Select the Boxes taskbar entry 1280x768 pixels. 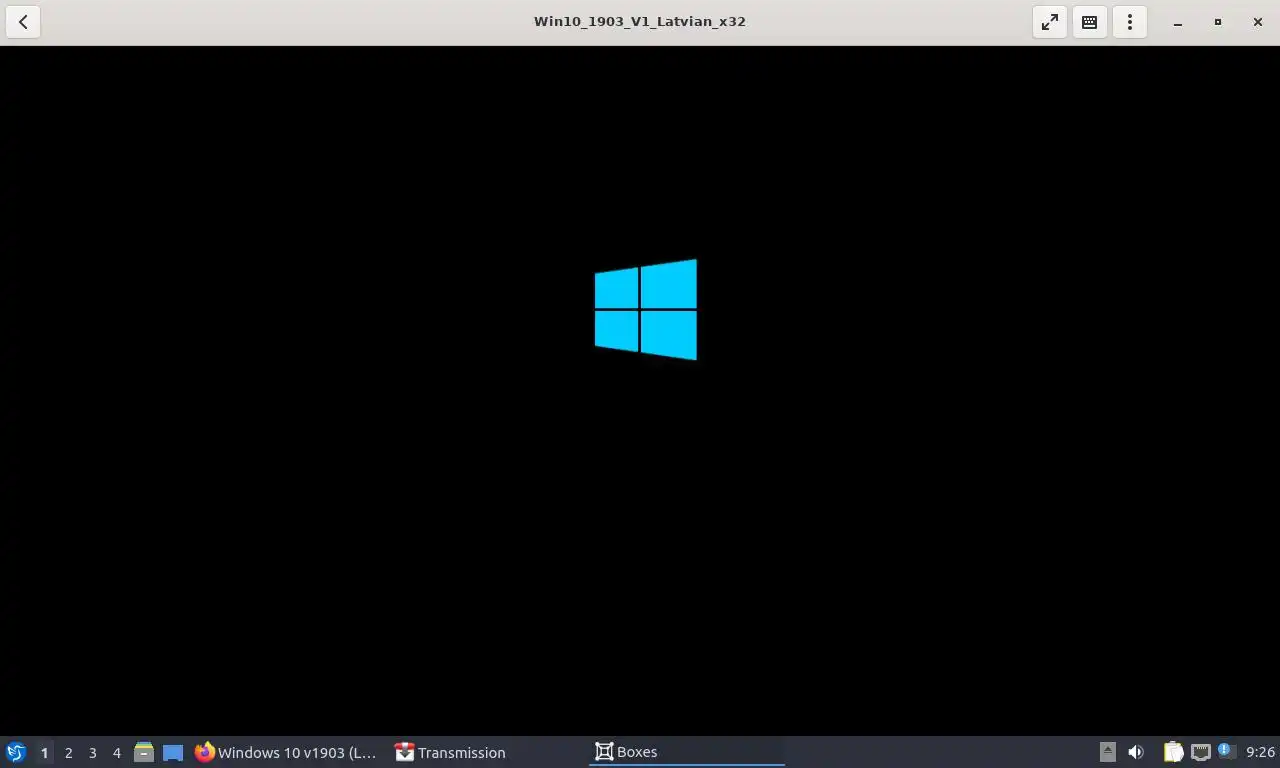687,752
